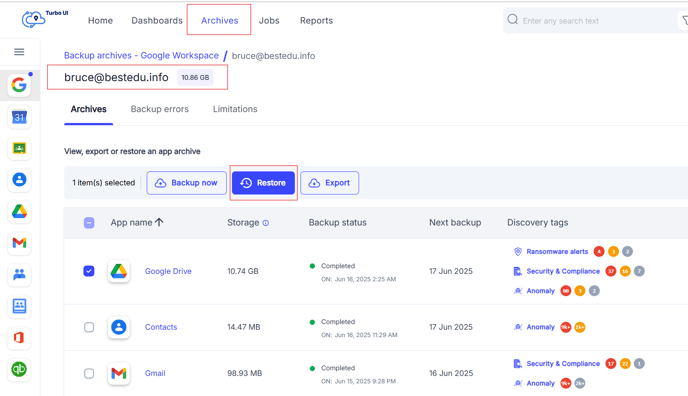Open Security & Compliance tag in Drive row

563,271
